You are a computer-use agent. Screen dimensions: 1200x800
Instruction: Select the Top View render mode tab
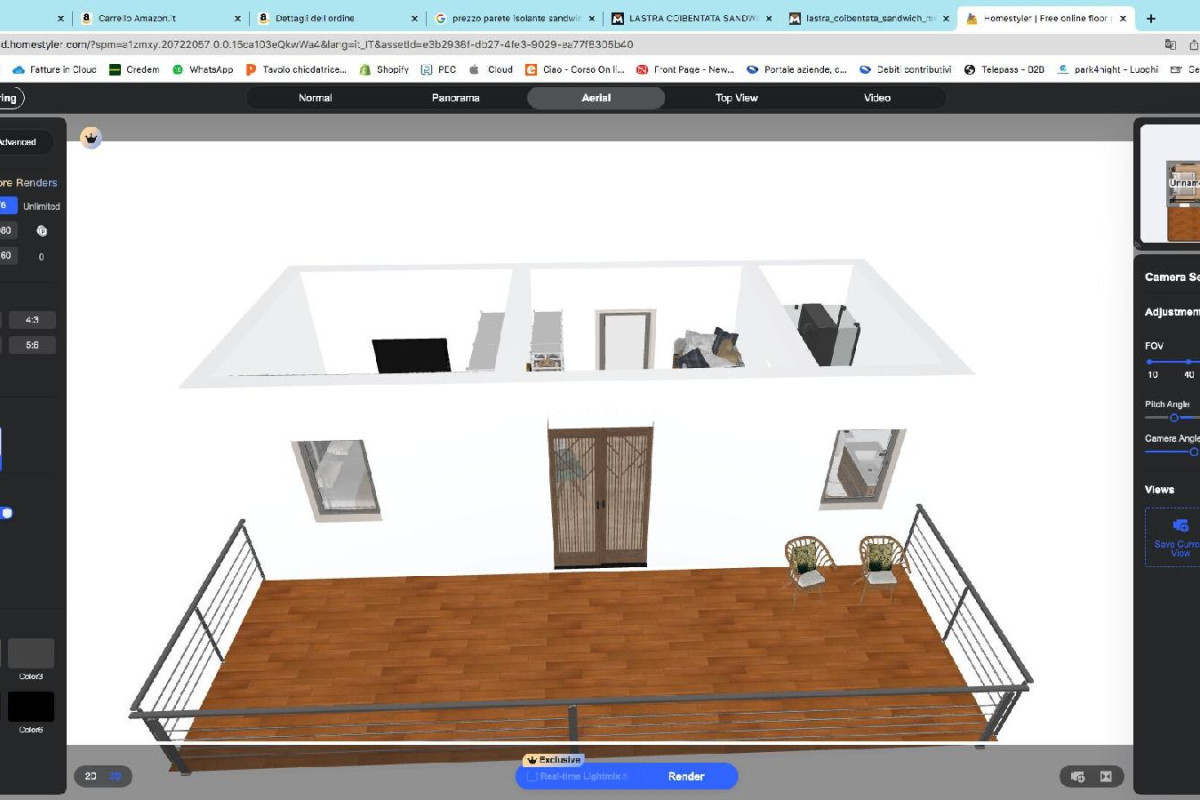coord(737,98)
